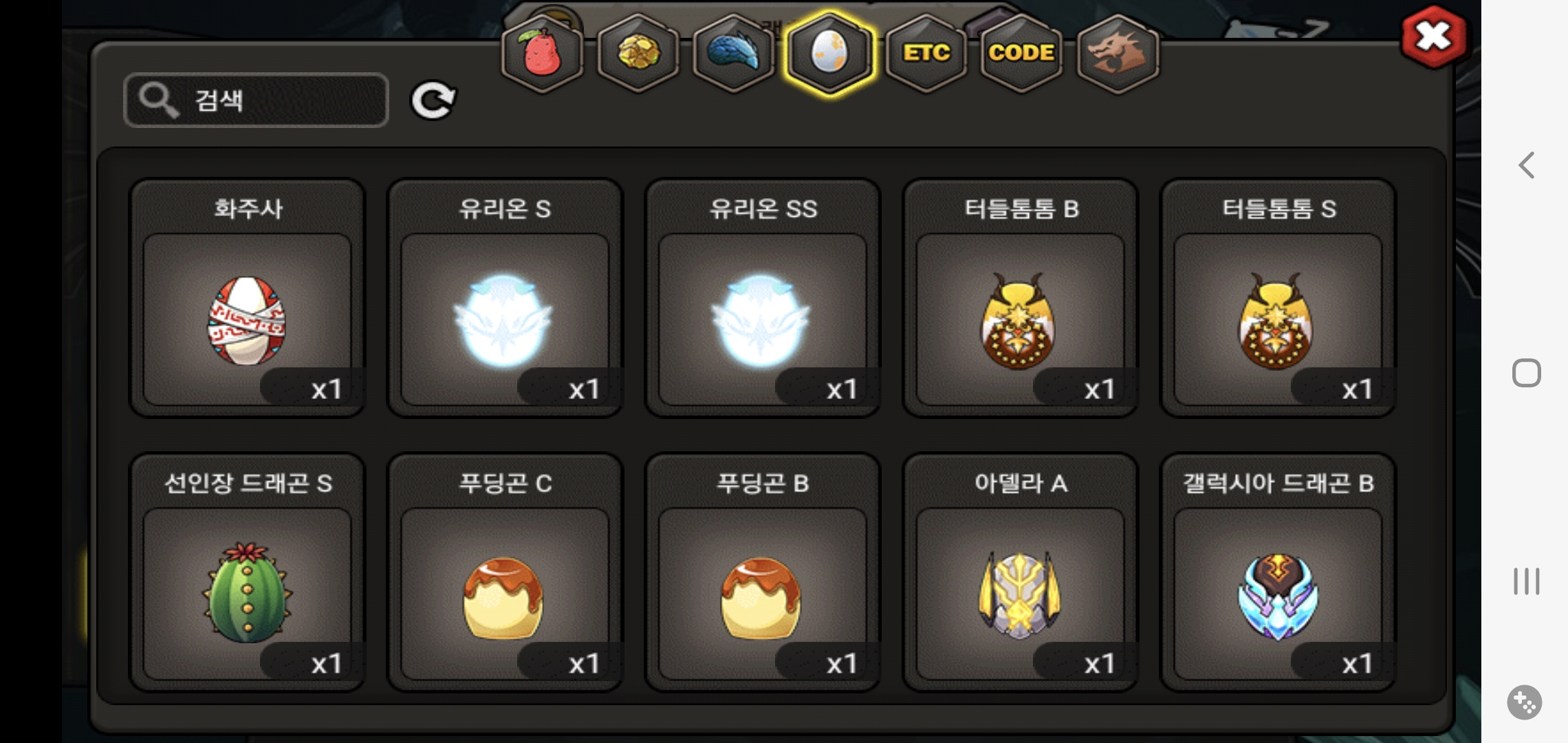Viewport: 1568px width, 743px height.
Task: Choose the 유리온 SS egg item
Action: [x=763, y=298]
